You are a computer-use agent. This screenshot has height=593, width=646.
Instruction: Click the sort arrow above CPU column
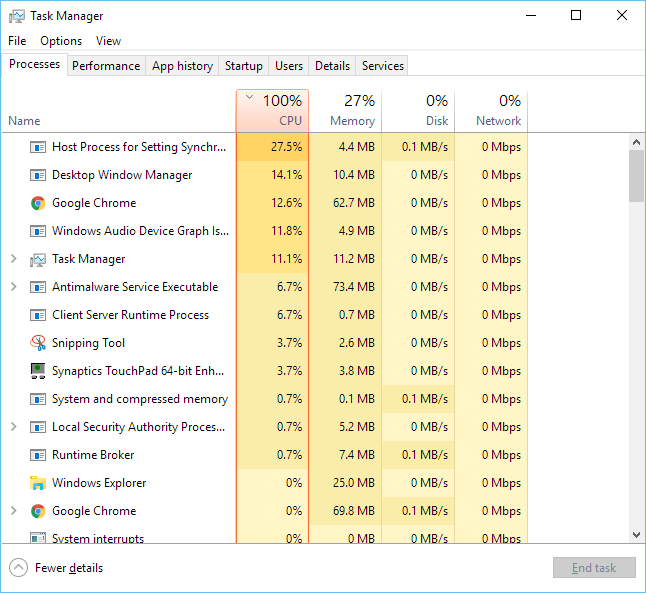click(249, 97)
